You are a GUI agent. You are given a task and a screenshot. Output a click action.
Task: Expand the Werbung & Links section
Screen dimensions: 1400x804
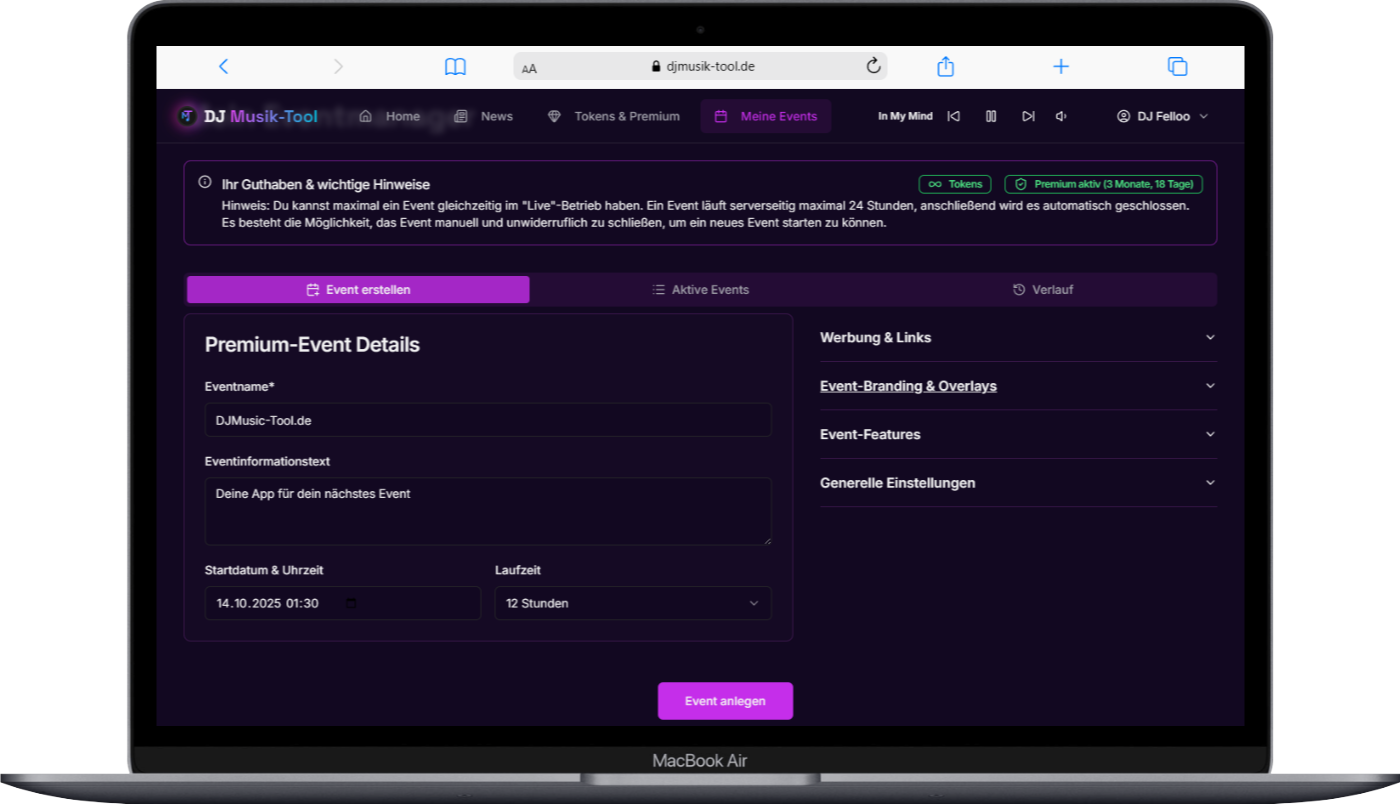click(1017, 338)
